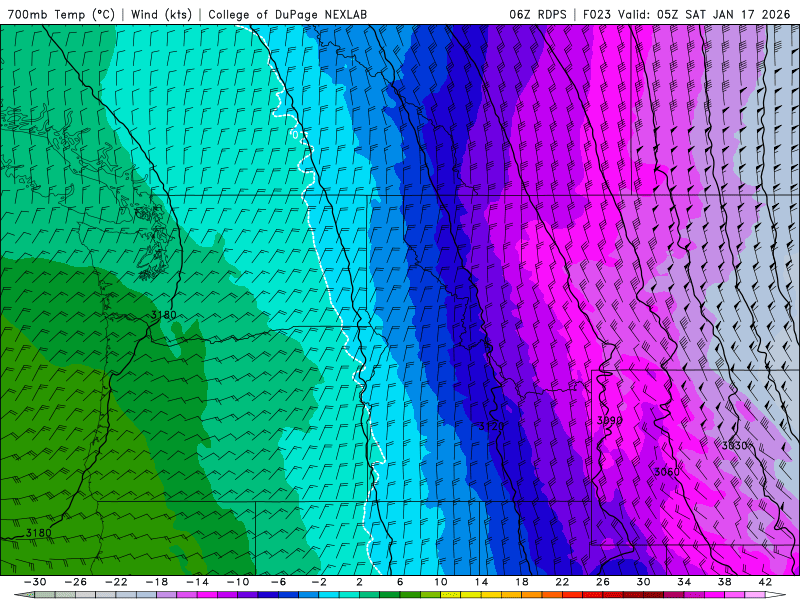Click the 3060 height contour label
The width and height of the screenshot is (800, 600).
(x=667, y=472)
